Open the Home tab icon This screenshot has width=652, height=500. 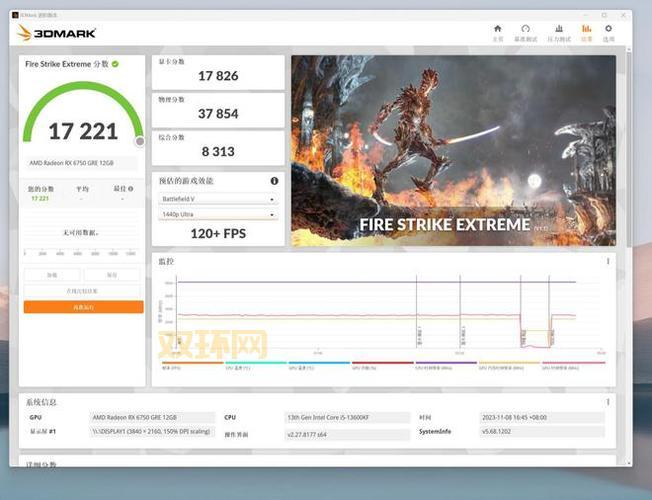click(497, 29)
